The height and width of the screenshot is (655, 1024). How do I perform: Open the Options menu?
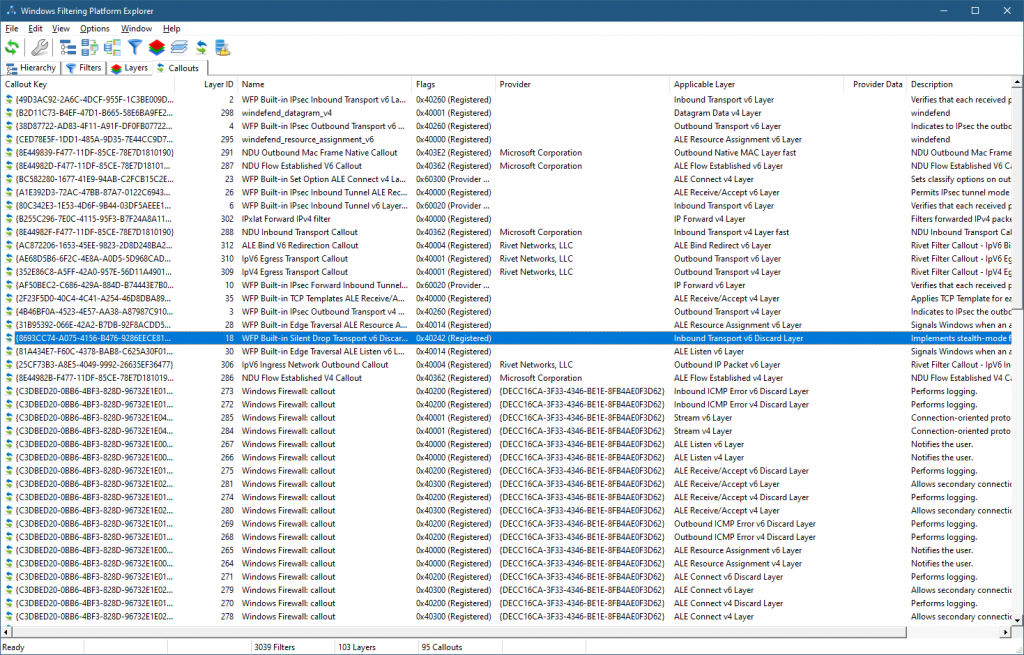95,29
